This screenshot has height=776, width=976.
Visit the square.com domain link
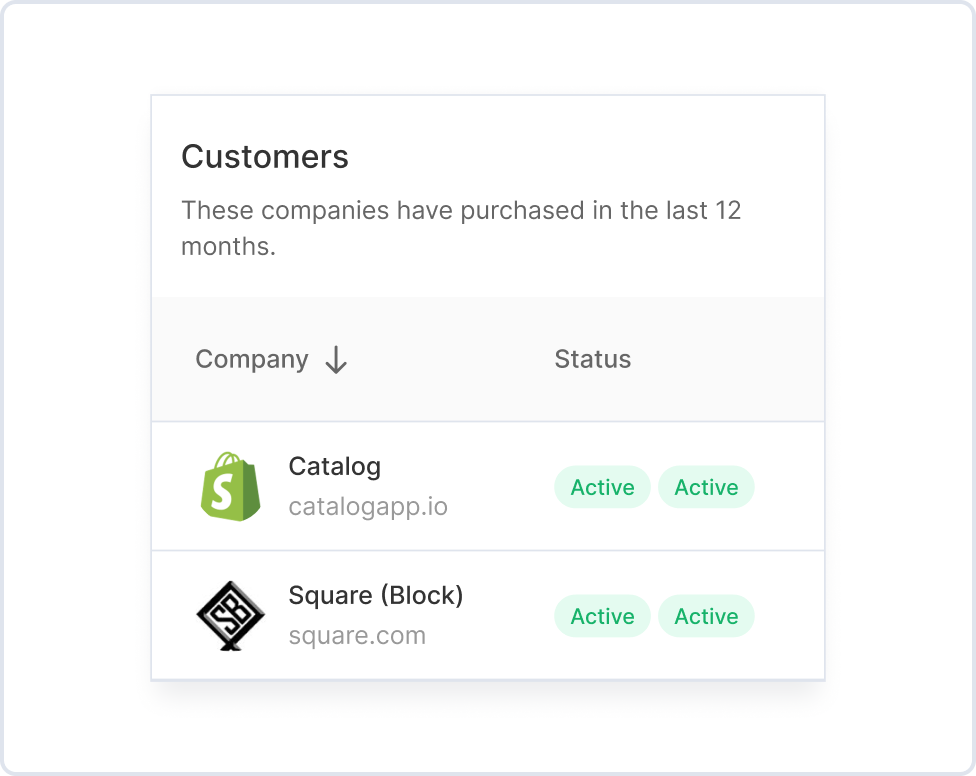click(357, 636)
